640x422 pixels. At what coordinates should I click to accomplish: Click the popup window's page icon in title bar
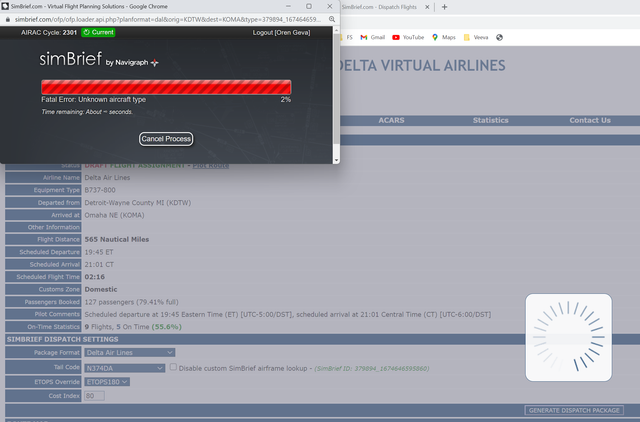click(x=5, y=7)
